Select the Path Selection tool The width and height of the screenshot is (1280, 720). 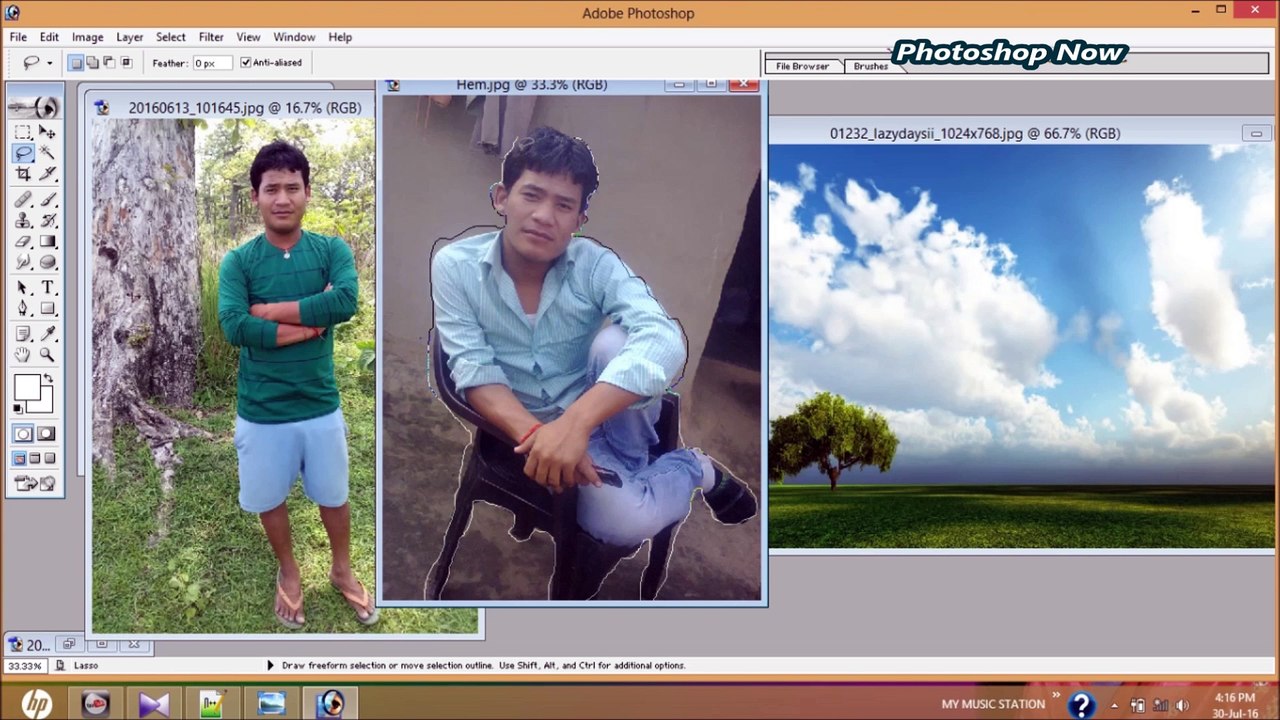[23, 288]
